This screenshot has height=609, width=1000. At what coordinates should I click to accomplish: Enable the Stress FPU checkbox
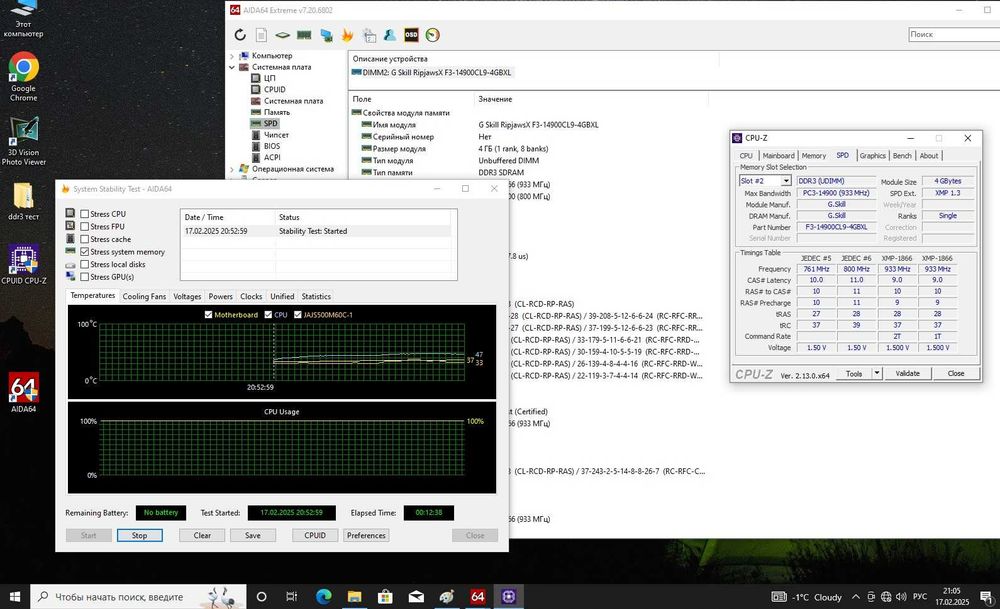(x=84, y=226)
